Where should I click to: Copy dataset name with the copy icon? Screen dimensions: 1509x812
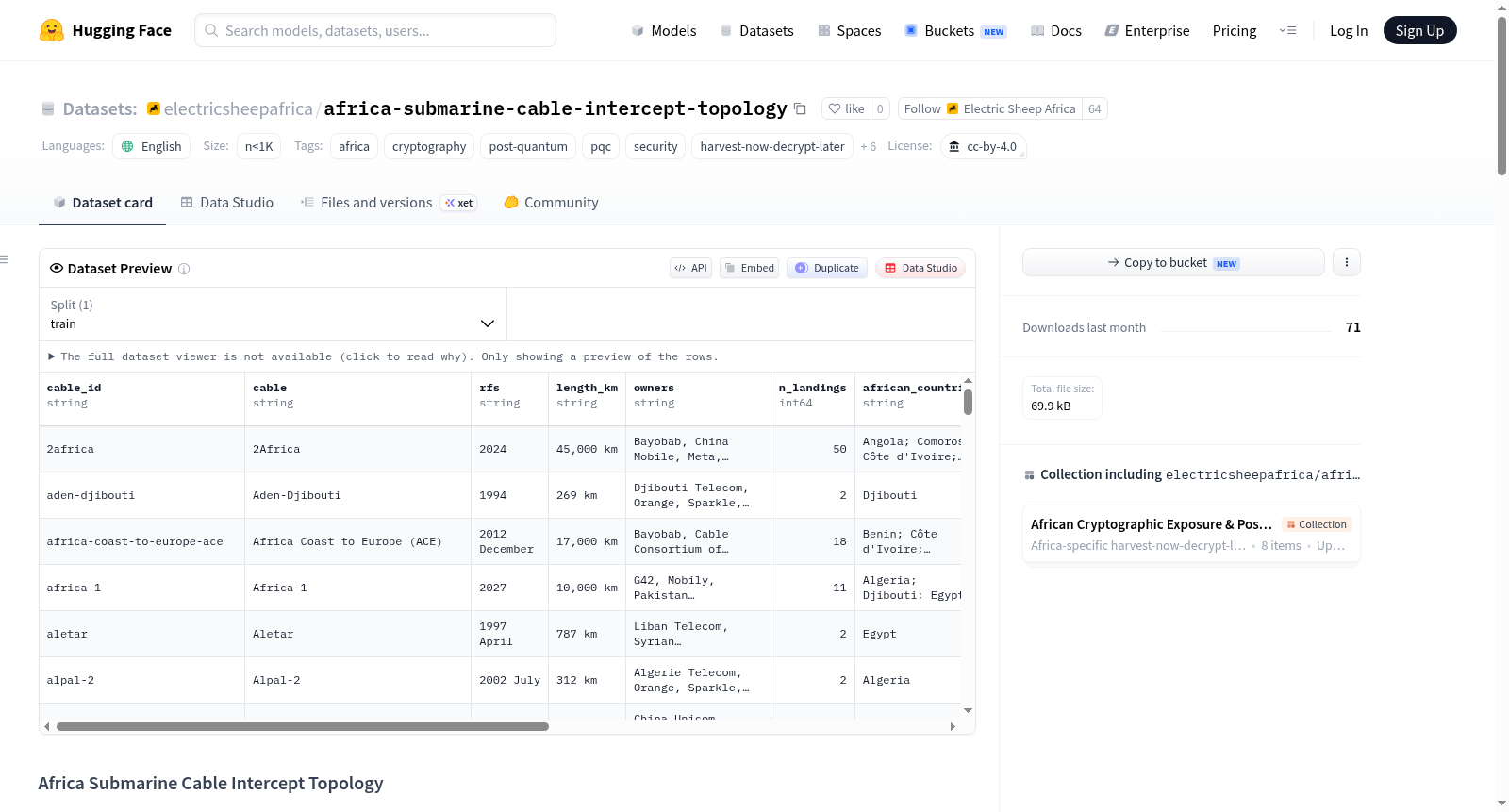(800, 108)
